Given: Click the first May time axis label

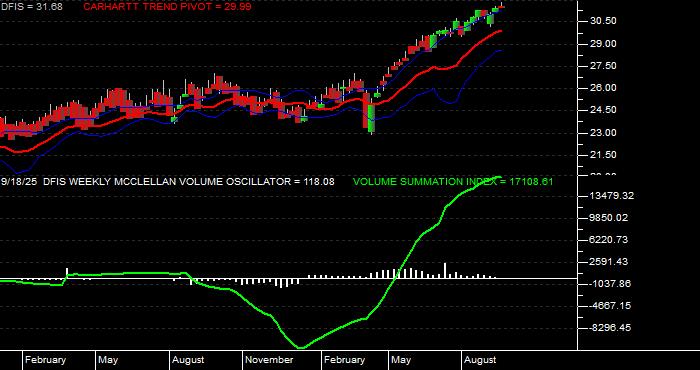Looking at the screenshot, I should pyautogui.click(x=108, y=360).
